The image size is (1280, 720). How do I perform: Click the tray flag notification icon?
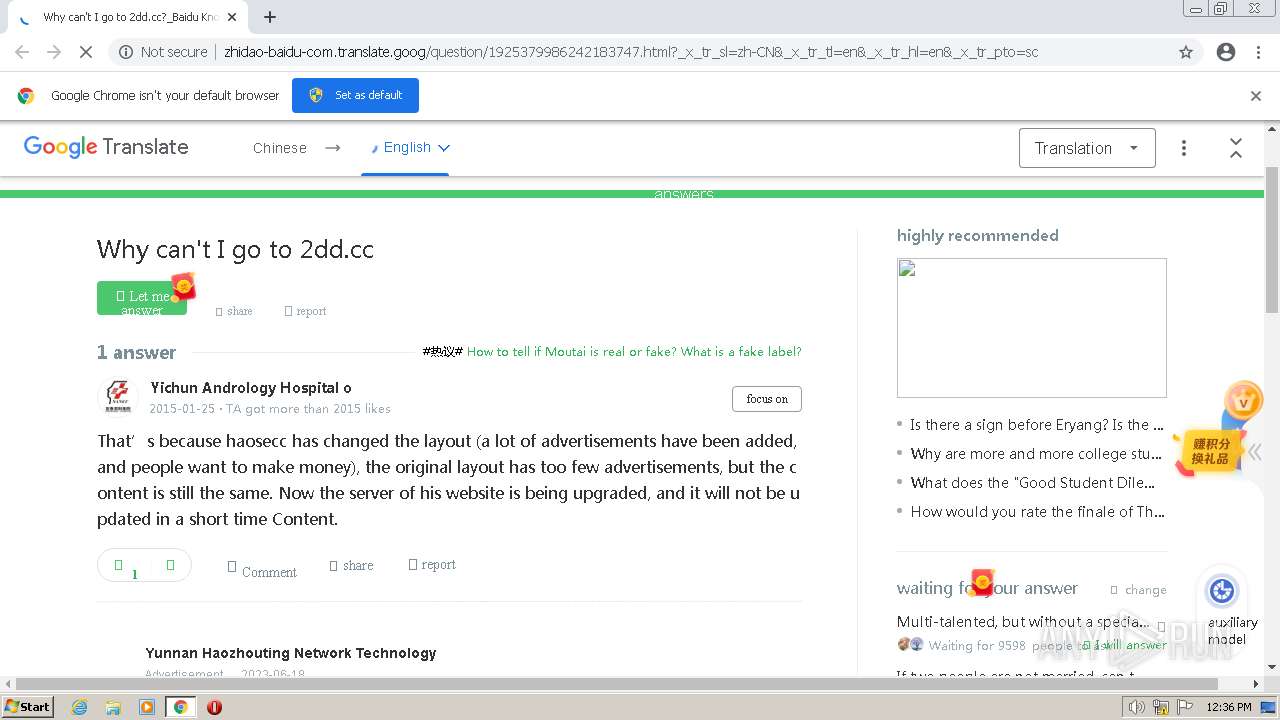[1185, 707]
